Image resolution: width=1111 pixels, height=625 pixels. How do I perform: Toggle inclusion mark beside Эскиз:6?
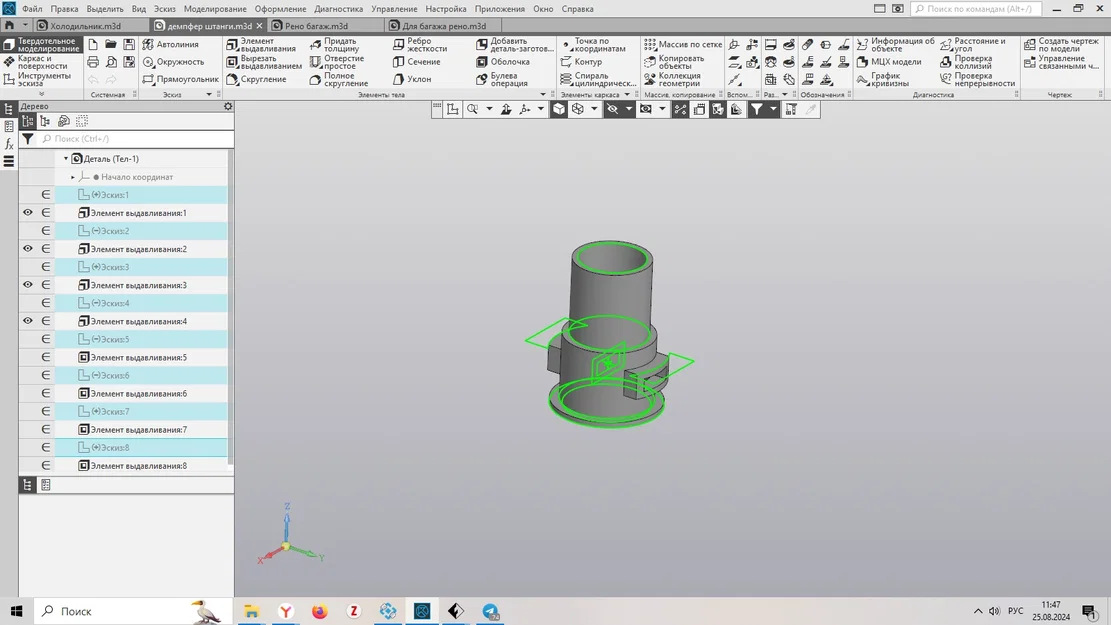point(45,375)
